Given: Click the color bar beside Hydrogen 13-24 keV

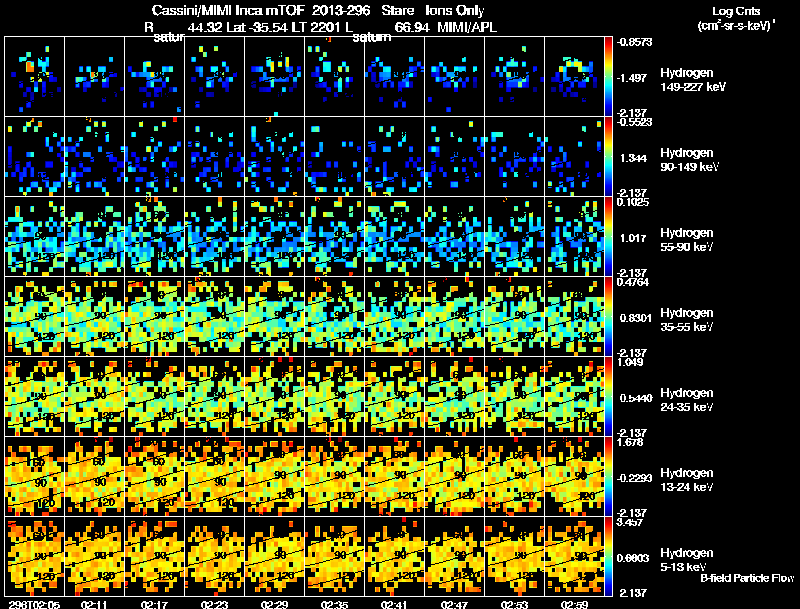Looking at the screenshot, I should (x=608, y=477).
